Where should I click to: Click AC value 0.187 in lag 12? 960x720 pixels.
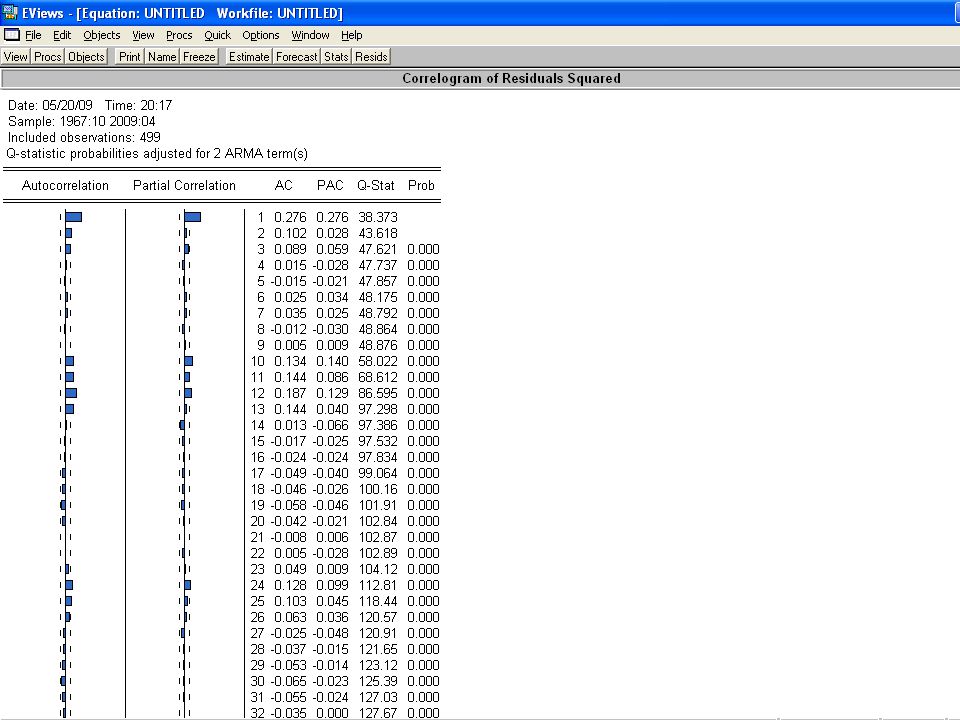(x=290, y=393)
